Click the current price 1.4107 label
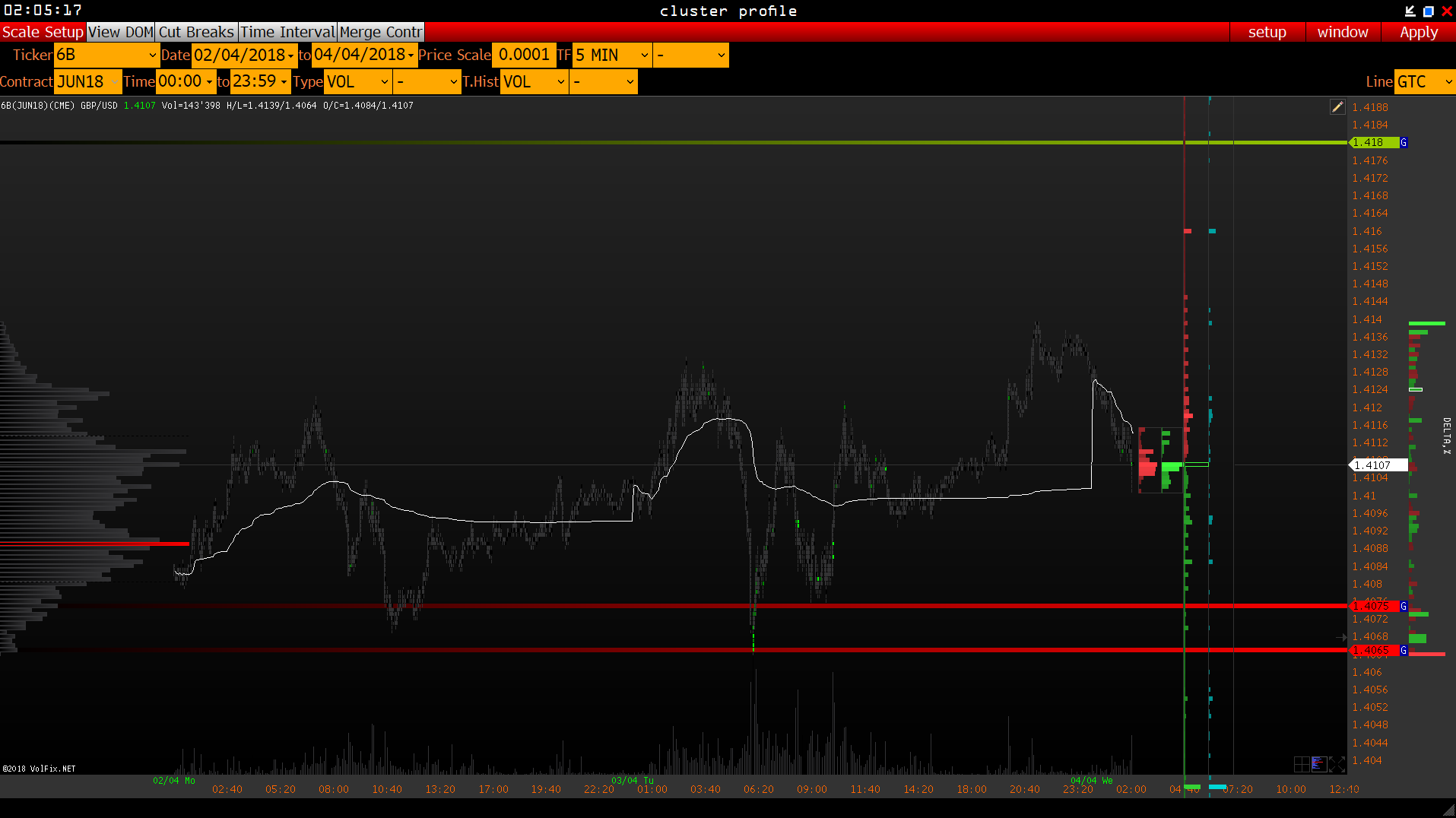 click(1378, 465)
